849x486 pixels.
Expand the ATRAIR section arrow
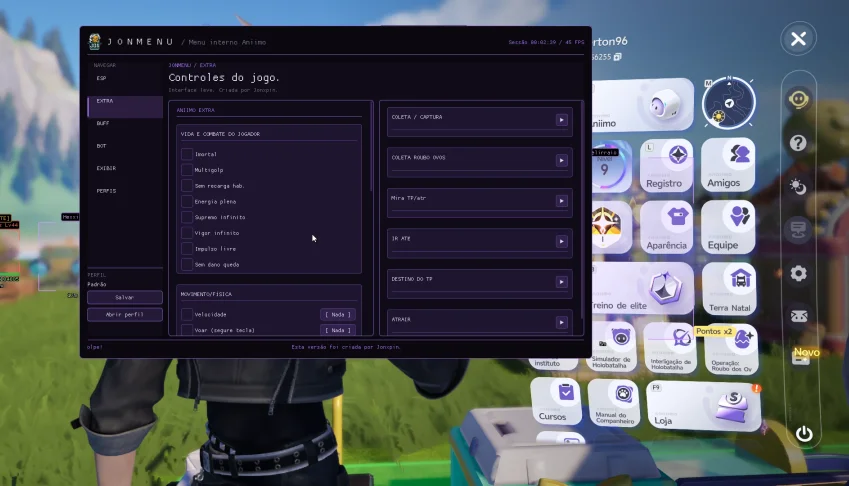(x=561, y=323)
